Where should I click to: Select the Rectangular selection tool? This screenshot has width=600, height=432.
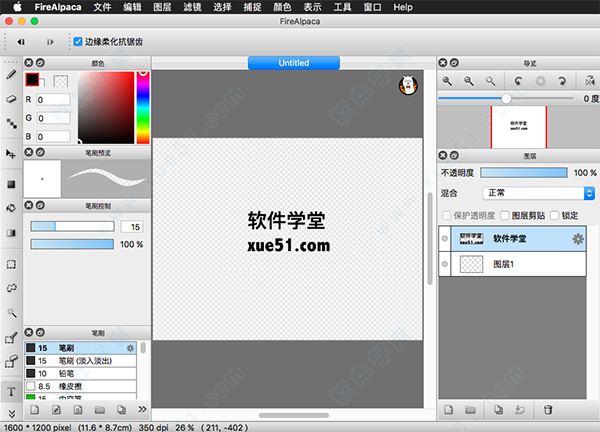pos(11,264)
